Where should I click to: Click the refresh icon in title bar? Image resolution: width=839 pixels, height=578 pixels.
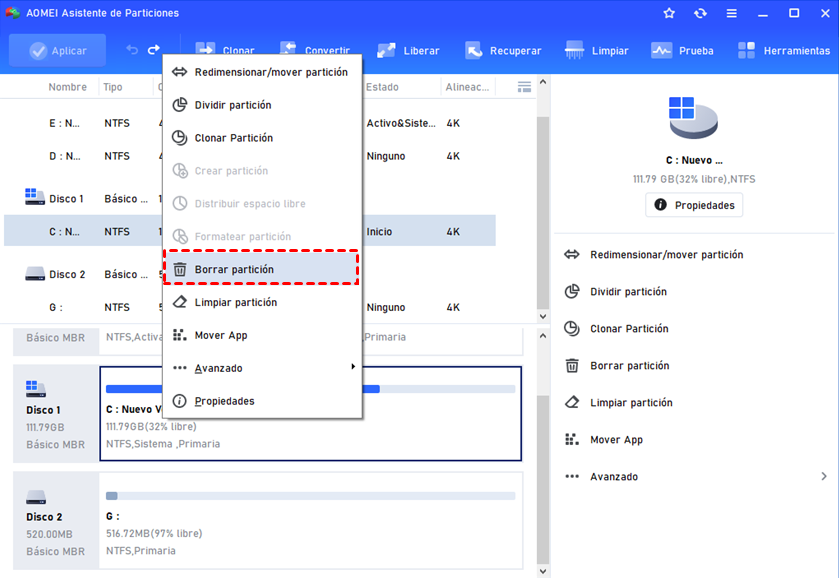coord(700,13)
